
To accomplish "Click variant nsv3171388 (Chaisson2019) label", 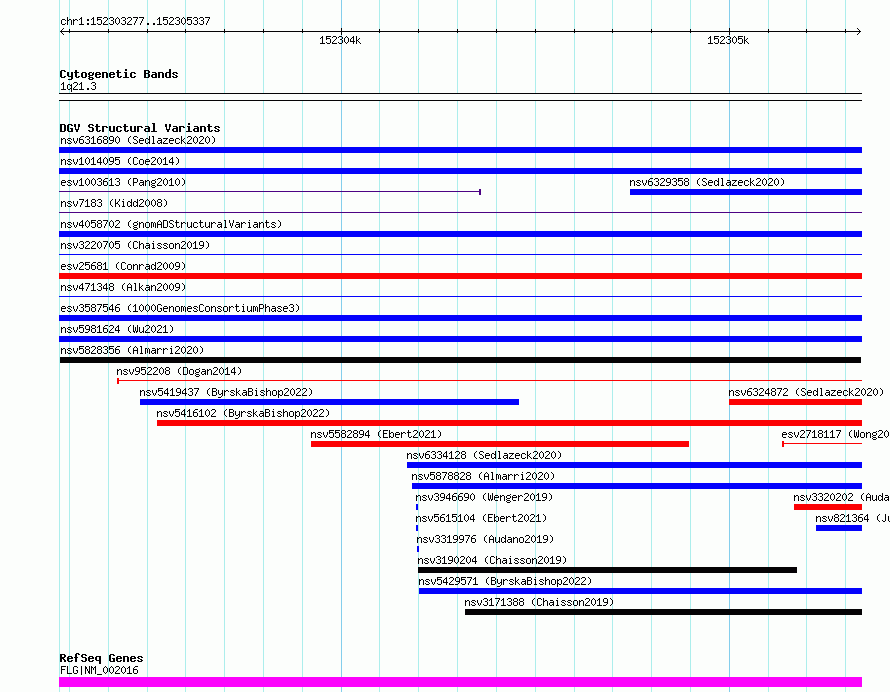I will click(x=539, y=602).
